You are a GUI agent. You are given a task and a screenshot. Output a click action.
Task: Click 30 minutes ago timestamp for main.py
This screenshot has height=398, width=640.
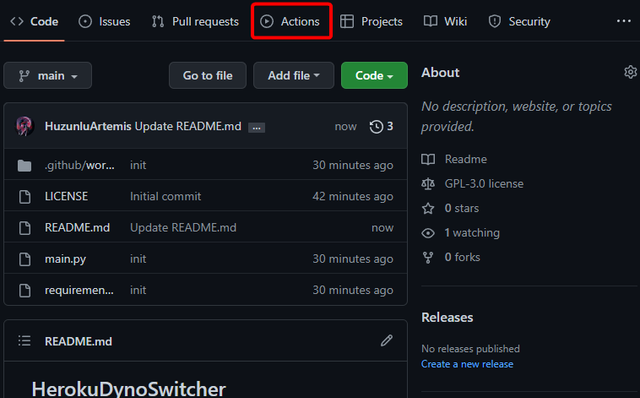[353, 259]
